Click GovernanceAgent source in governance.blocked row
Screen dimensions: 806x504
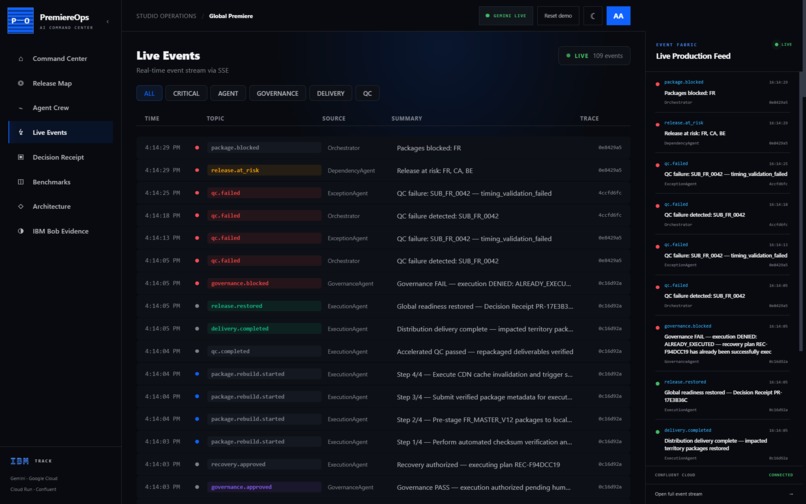pyautogui.click(x=350, y=284)
